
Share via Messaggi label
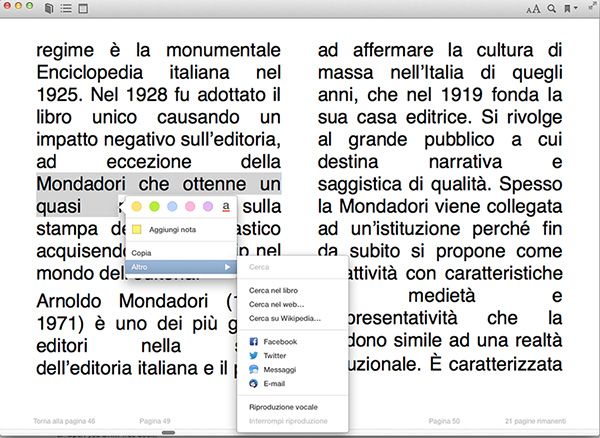pos(280,370)
